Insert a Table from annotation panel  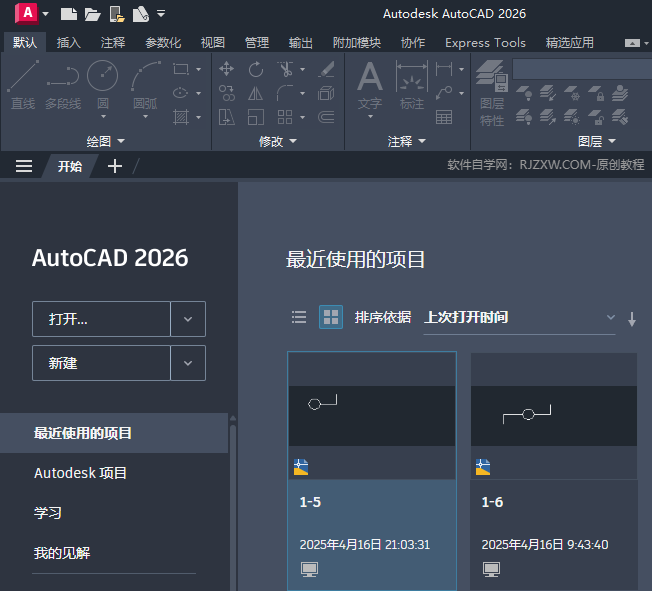tap(444, 117)
